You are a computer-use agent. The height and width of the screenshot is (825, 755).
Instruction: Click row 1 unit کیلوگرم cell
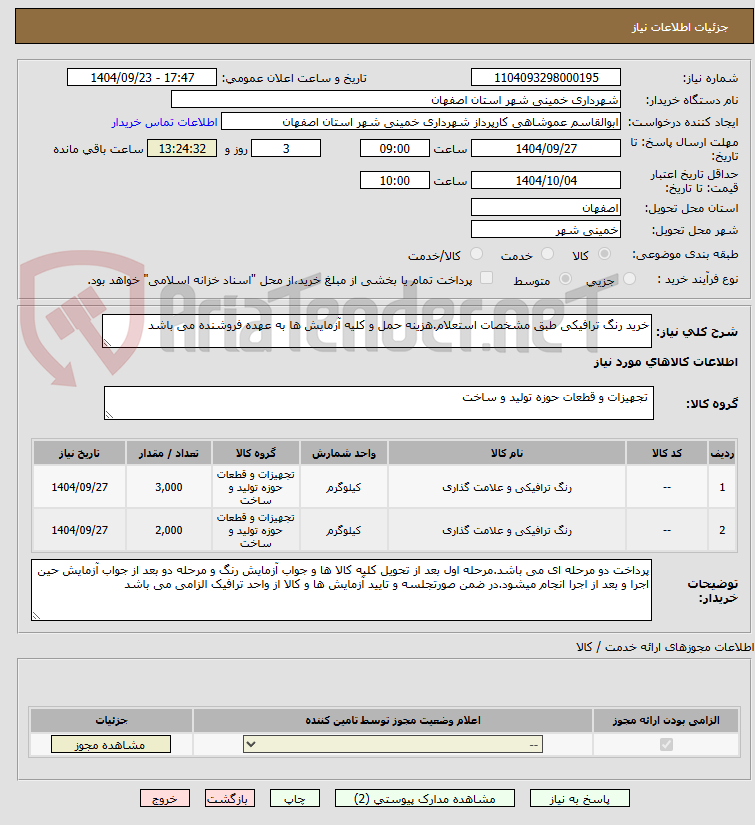click(x=344, y=487)
